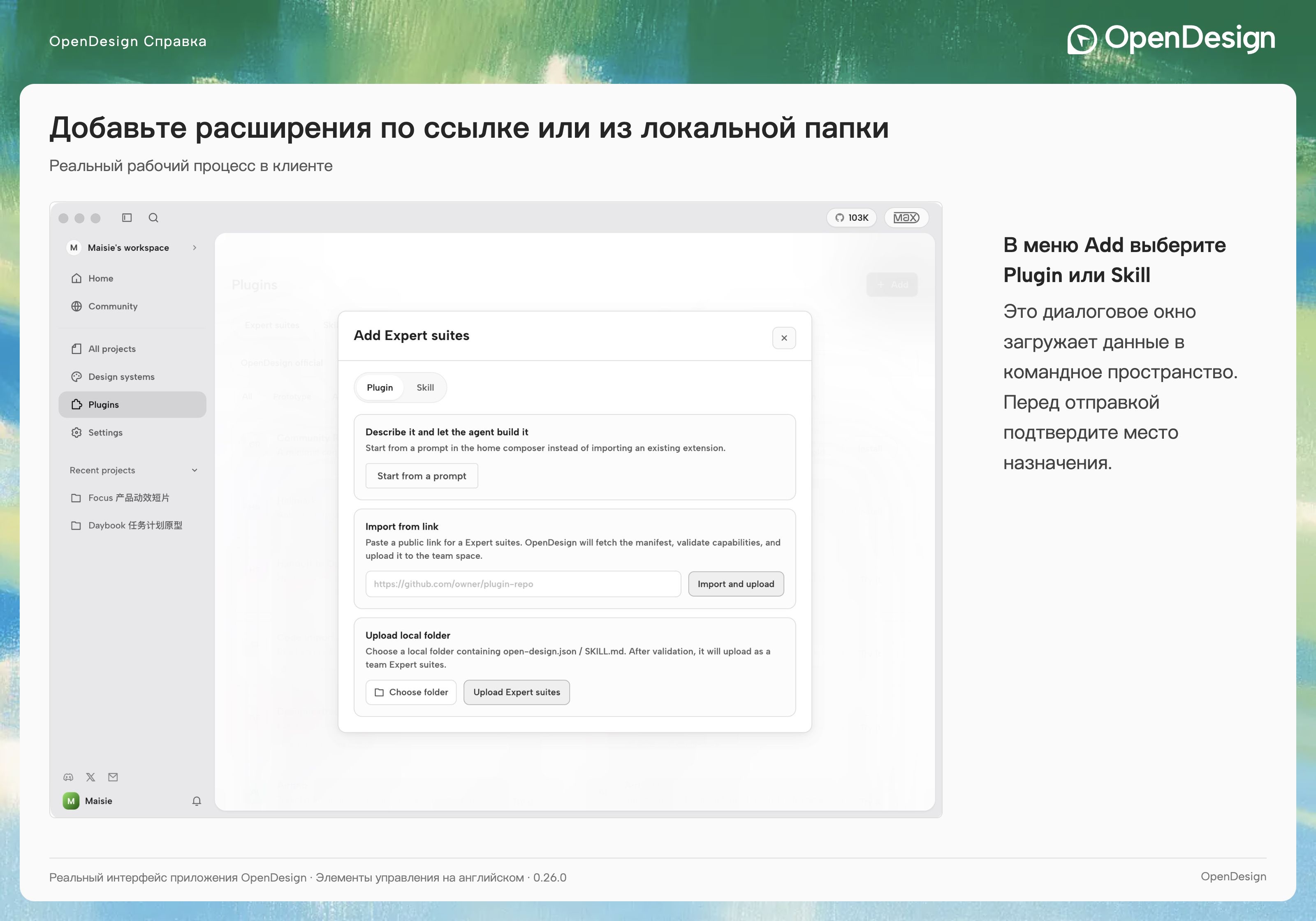Open Maisie user profile name
Viewport: 1316px width, 921px height.
click(99, 801)
